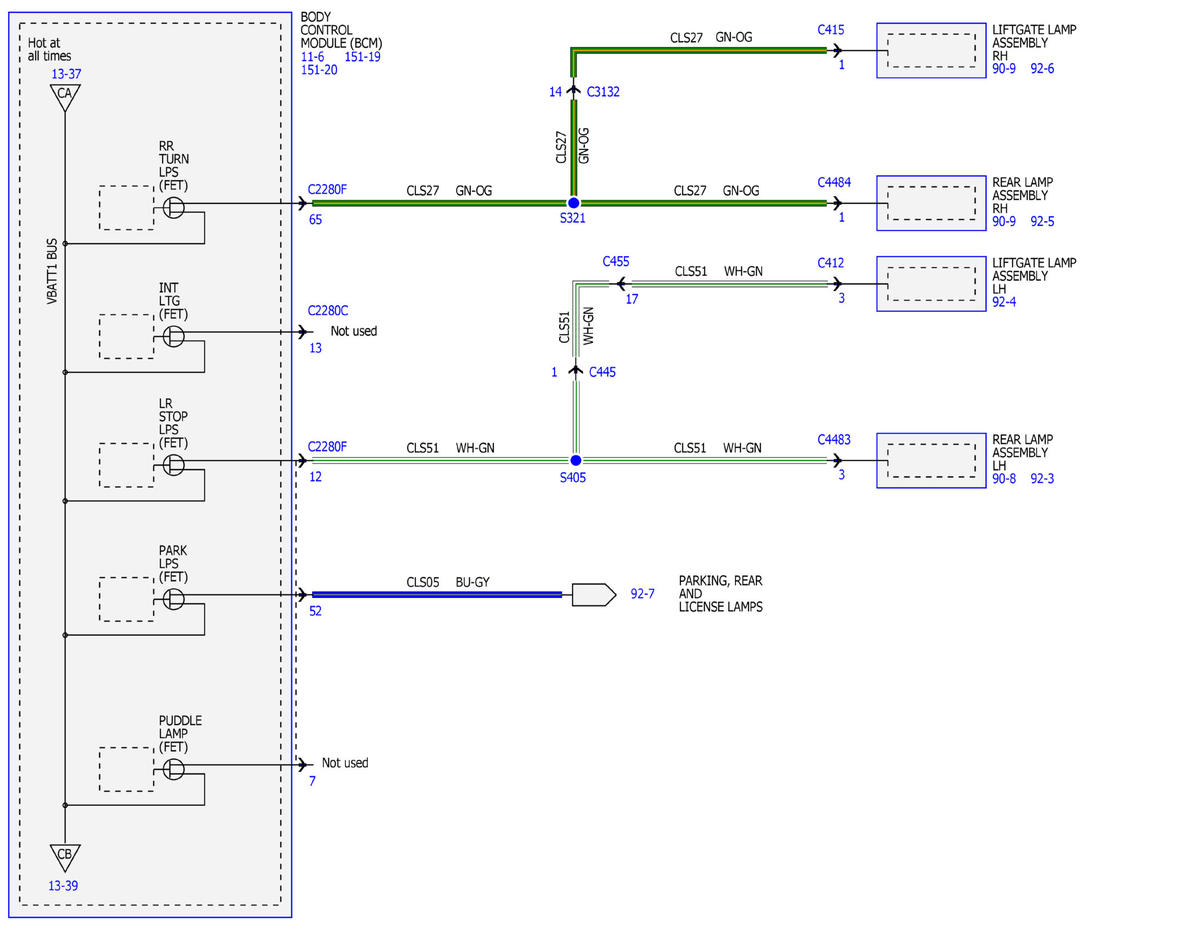Viewport: 1200px width, 927px height.
Task: Open the 92-7 parking lamps reference
Action: [642, 594]
